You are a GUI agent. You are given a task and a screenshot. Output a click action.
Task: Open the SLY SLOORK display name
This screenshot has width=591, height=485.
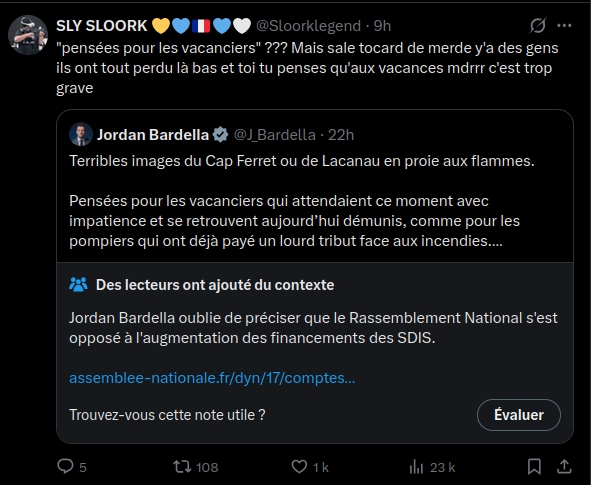pyautogui.click(x=101, y=26)
